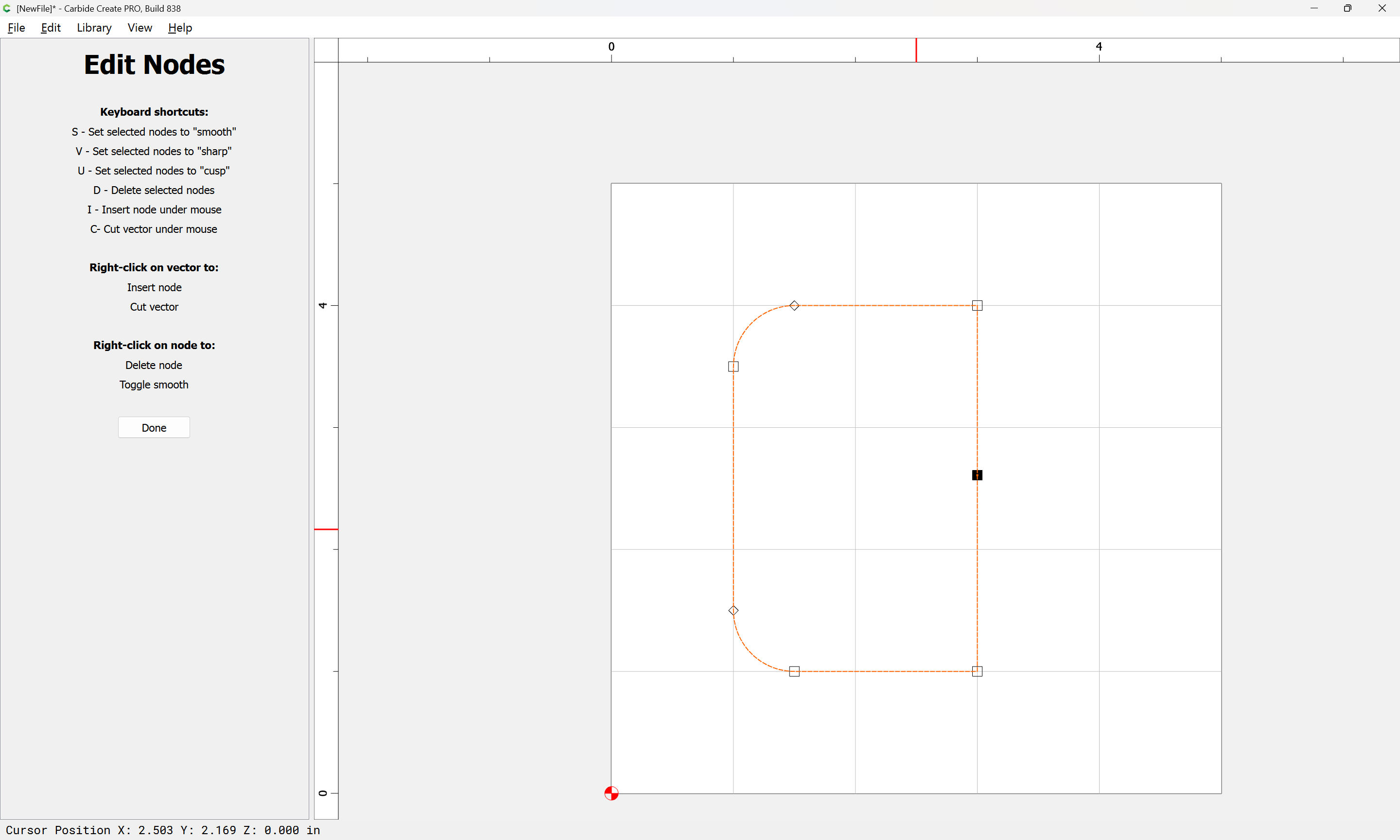Click the selected black node on right edge

(977, 475)
